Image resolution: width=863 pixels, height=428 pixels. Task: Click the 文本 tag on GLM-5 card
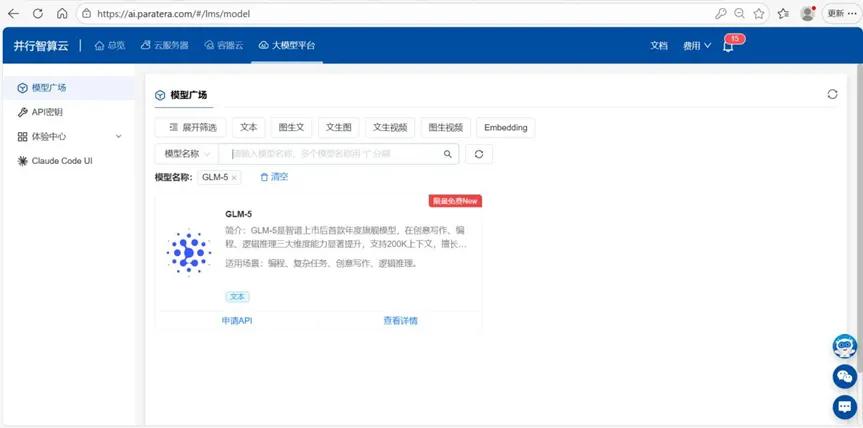coord(237,297)
